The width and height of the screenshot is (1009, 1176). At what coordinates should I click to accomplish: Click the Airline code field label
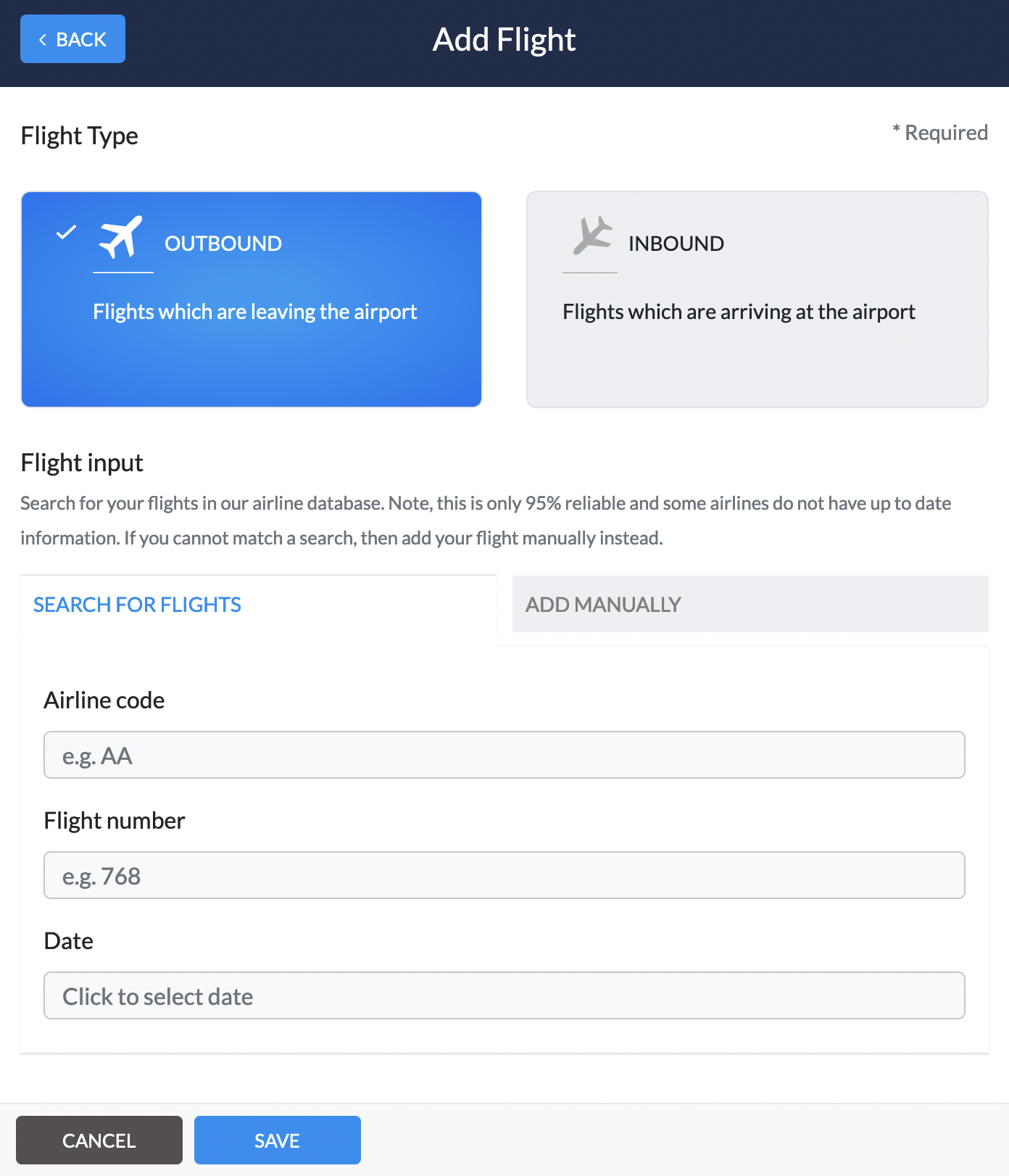click(104, 700)
